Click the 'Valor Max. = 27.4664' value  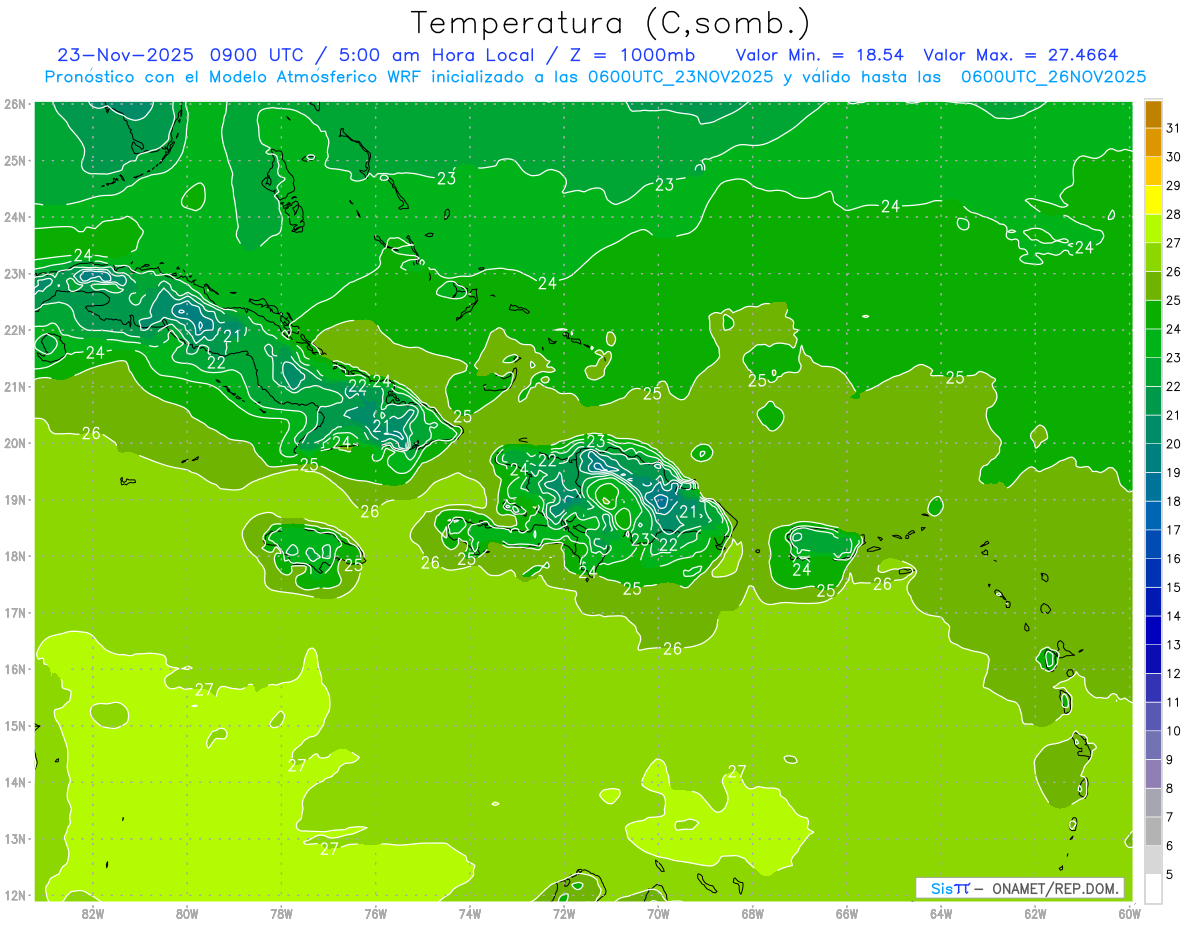(x=1020, y=55)
